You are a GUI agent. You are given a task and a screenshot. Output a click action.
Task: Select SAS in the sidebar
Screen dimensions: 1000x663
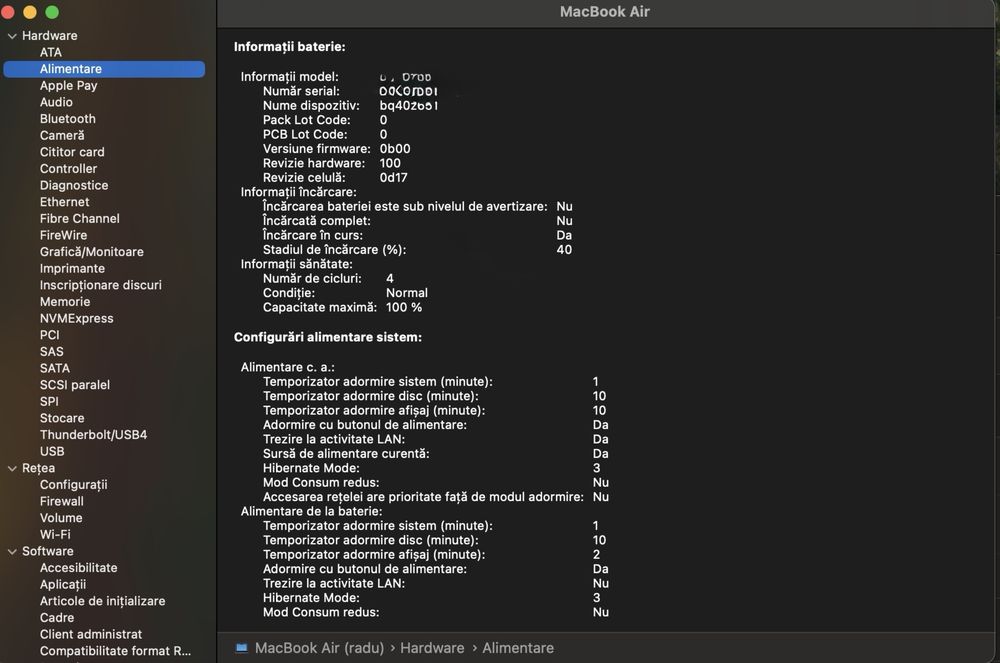tap(52, 351)
